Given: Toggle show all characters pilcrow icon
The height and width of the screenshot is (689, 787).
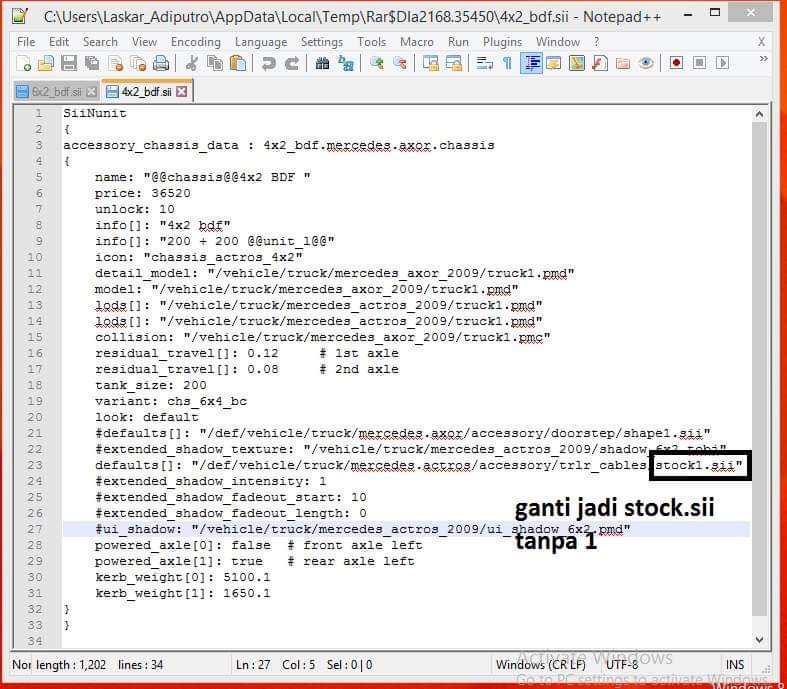Looking at the screenshot, I should tap(507, 63).
